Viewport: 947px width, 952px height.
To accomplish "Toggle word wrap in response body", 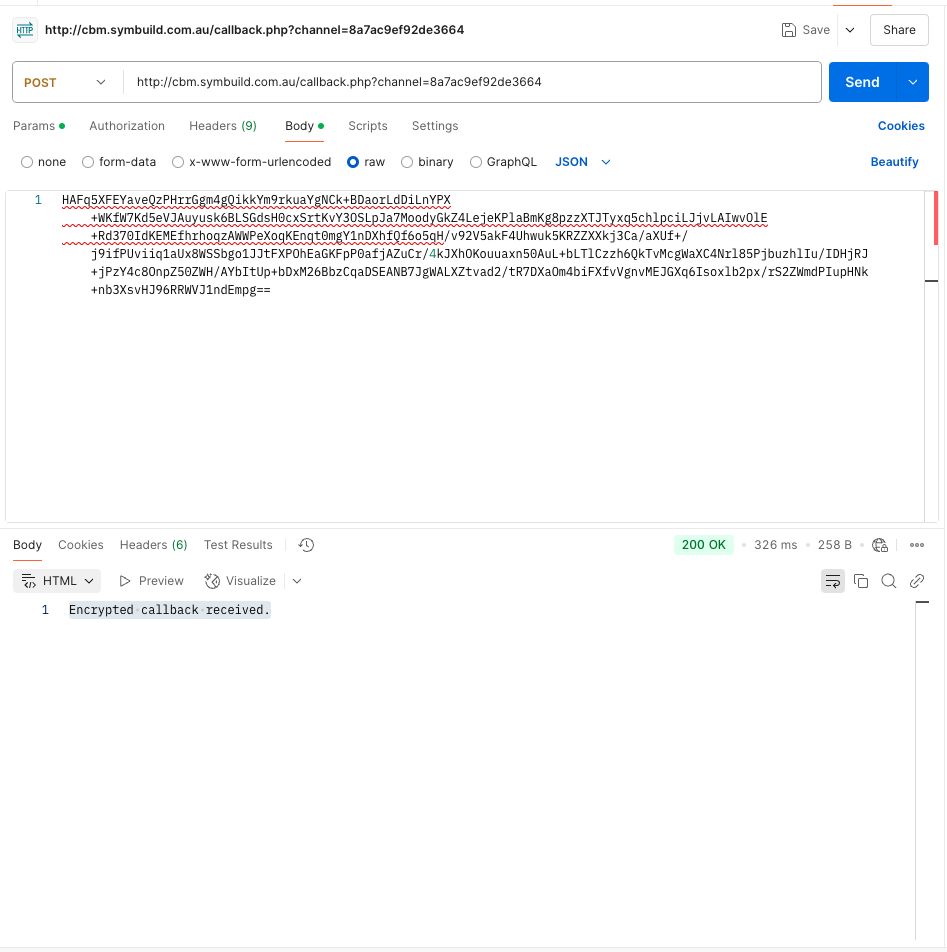I will point(832,581).
